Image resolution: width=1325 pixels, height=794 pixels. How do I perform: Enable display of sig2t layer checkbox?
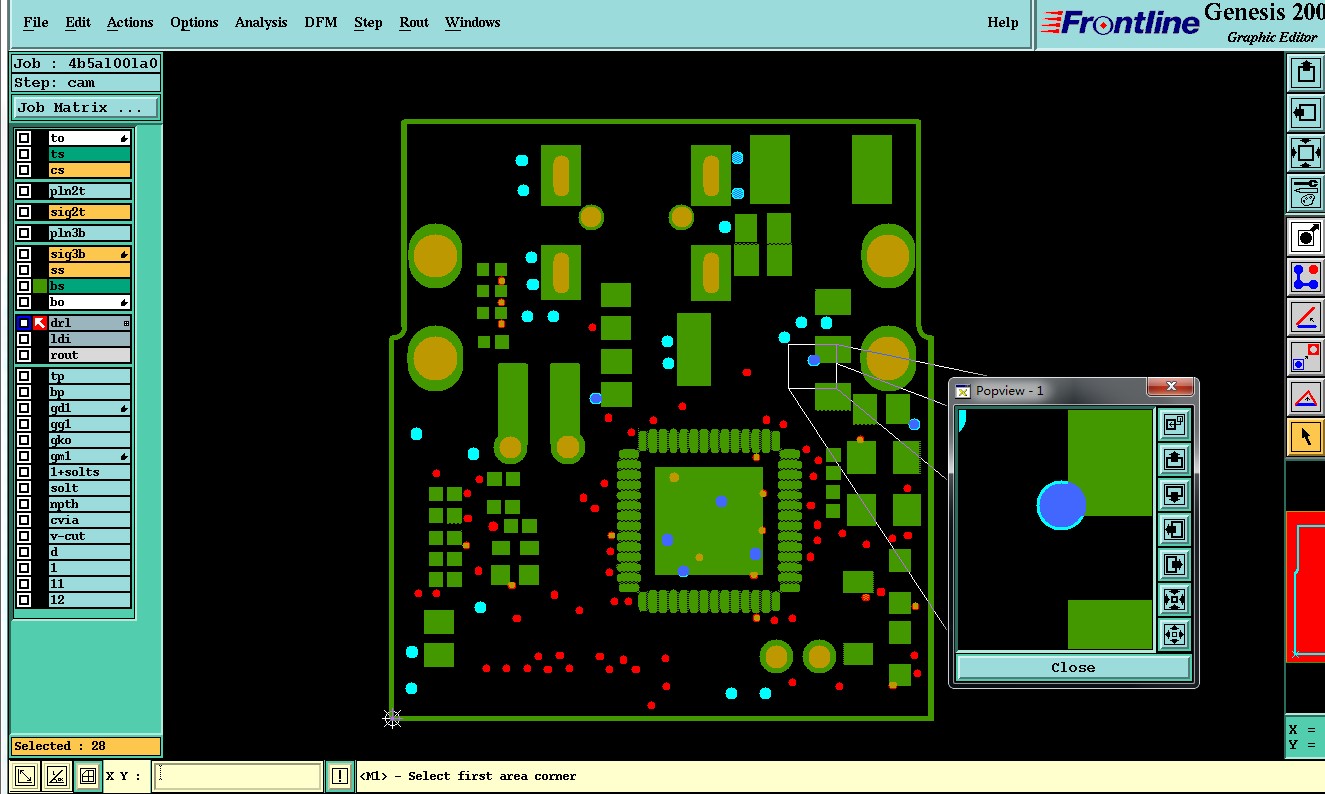[x=24, y=212]
